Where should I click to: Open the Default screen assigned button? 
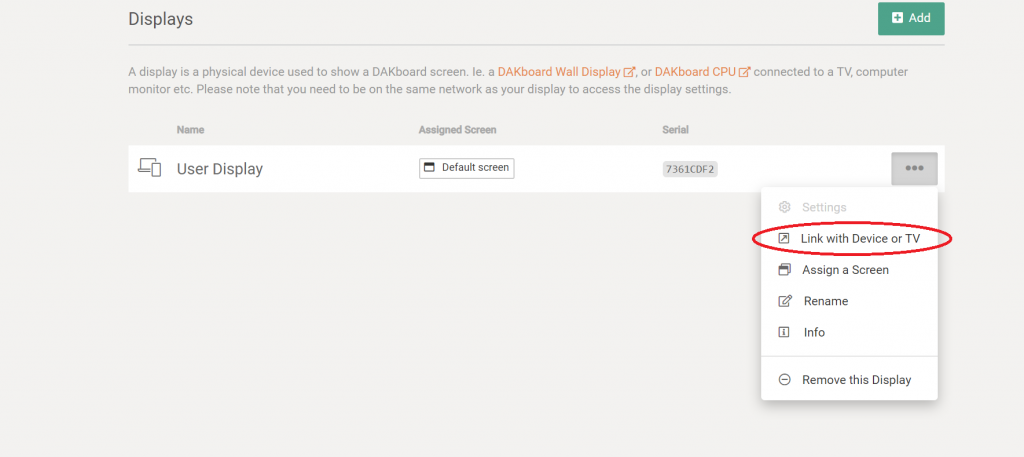tap(466, 168)
